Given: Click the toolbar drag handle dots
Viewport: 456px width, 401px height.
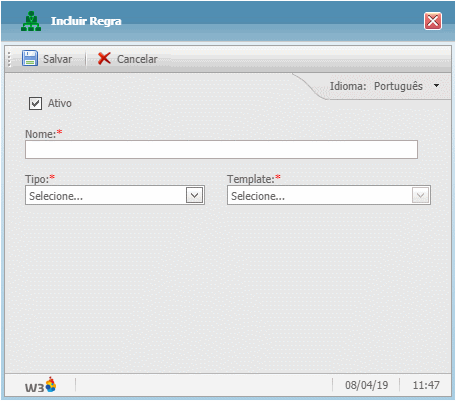Looking at the screenshot, I should coord(9,59).
